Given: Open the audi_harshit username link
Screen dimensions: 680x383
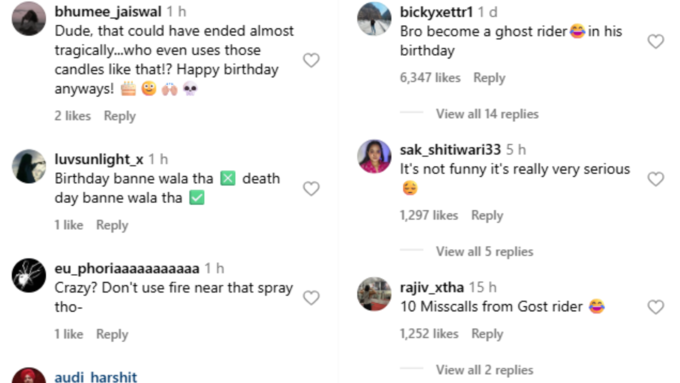Looking at the screenshot, I should click(x=96, y=377).
